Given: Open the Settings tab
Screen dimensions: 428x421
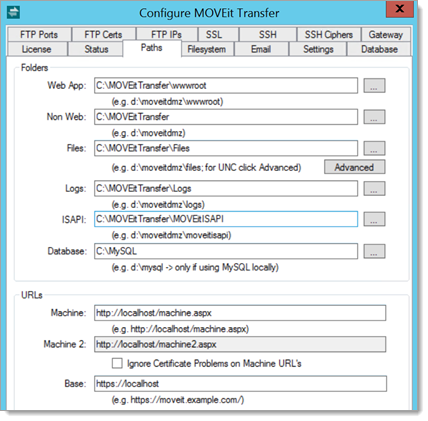Looking at the screenshot, I should pos(318,49).
